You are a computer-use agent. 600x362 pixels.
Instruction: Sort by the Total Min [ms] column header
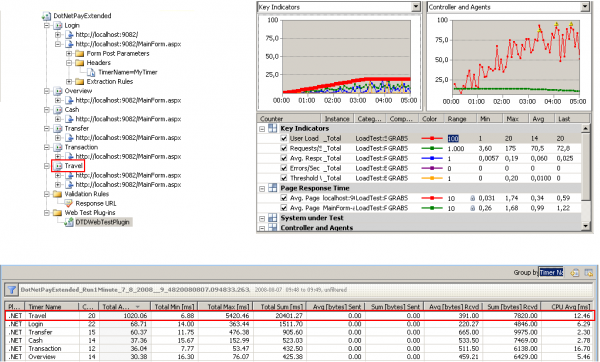[173, 307]
